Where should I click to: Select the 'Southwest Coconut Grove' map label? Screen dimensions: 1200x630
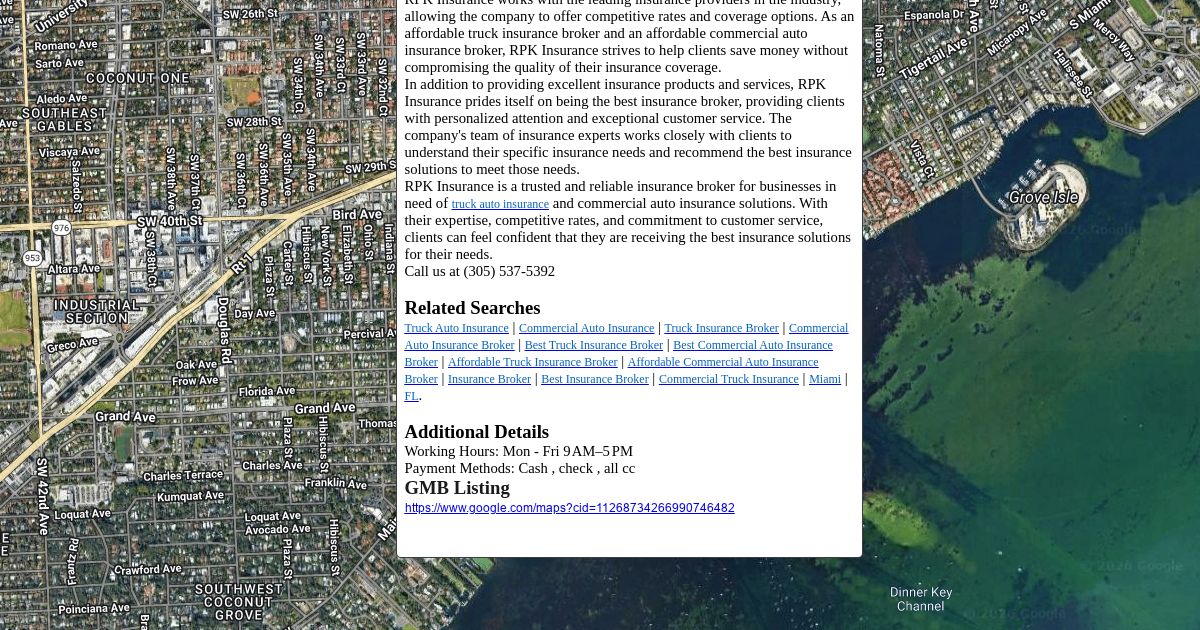pos(239,602)
